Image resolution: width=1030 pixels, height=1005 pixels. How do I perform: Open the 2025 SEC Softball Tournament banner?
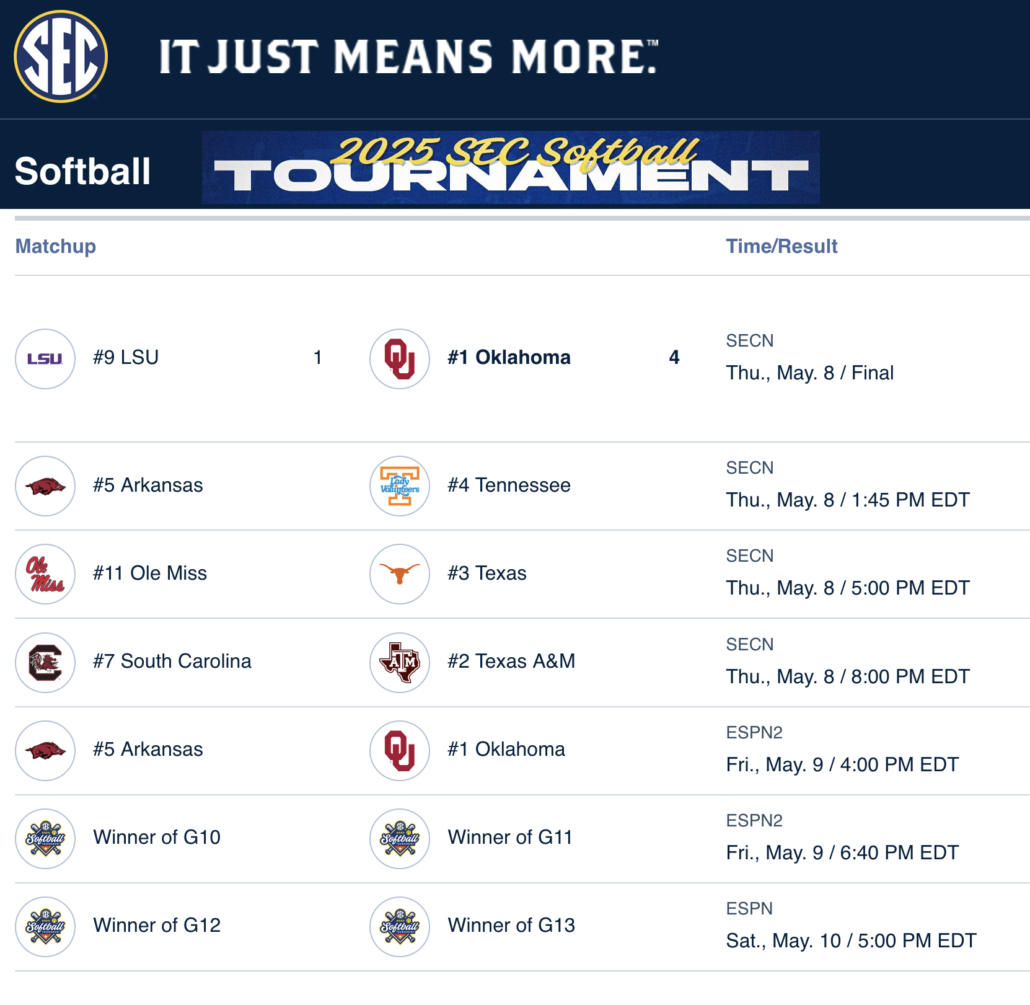click(x=511, y=168)
